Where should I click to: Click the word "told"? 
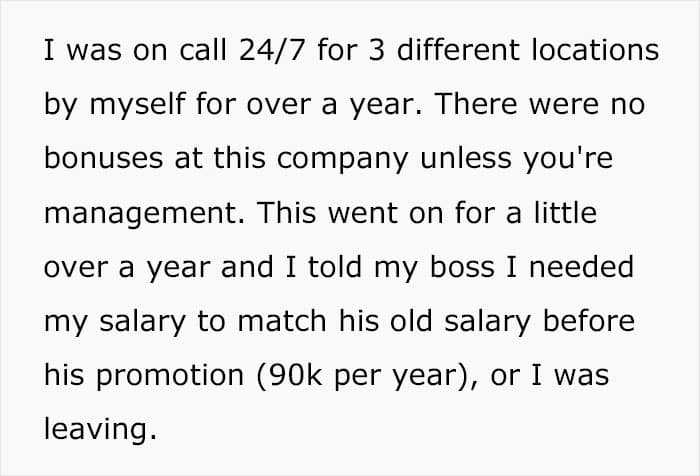tap(334, 267)
